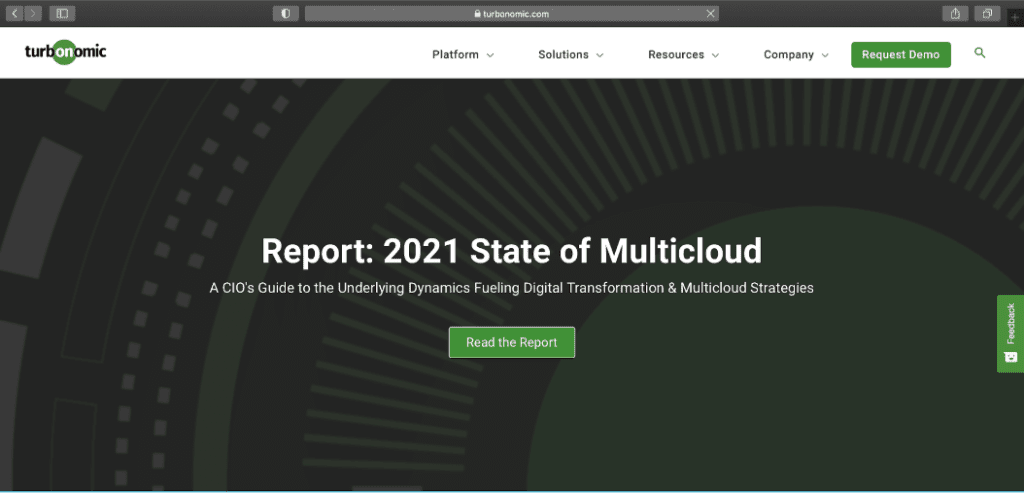Expand the Resources dropdown chevron
The height and width of the screenshot is (493, 1024).
(715, 56)
